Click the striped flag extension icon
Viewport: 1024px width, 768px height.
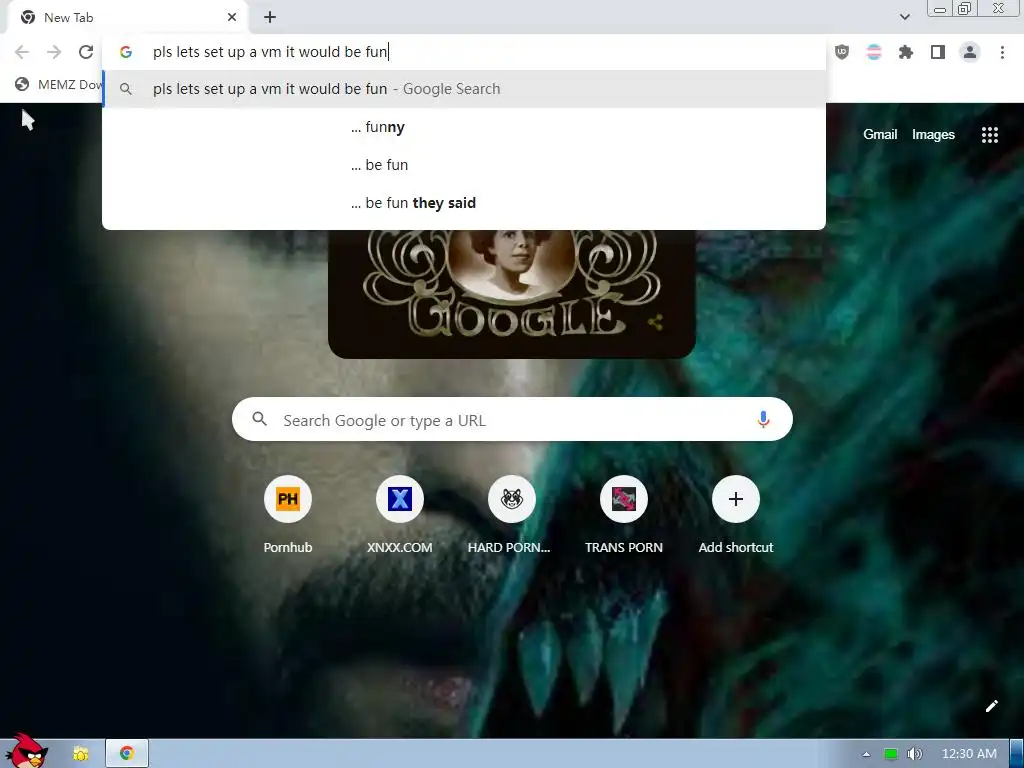[874, 52]
